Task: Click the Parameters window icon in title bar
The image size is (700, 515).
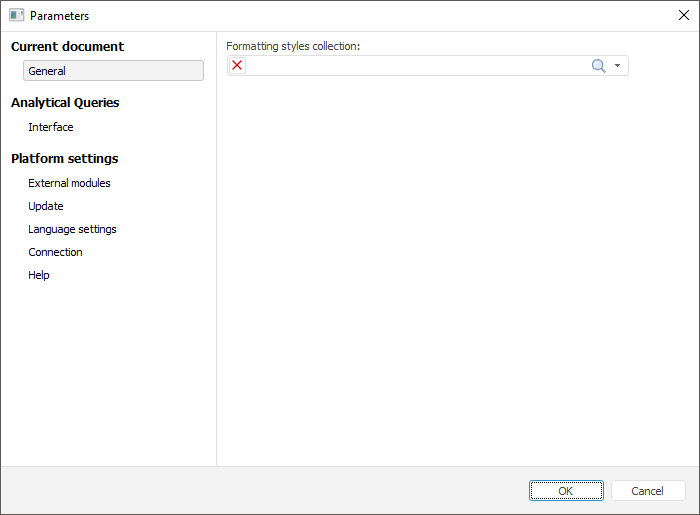Action: coord(16,16)
